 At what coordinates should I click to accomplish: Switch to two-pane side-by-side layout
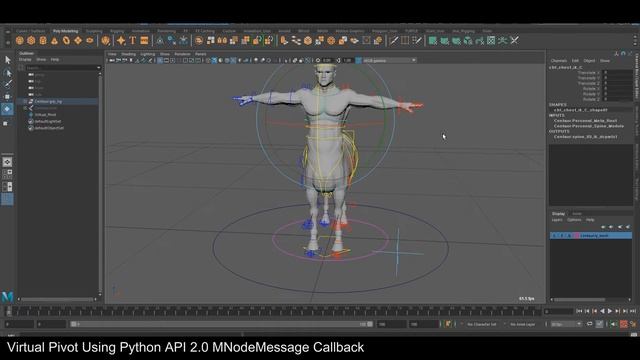click(7, 187)
